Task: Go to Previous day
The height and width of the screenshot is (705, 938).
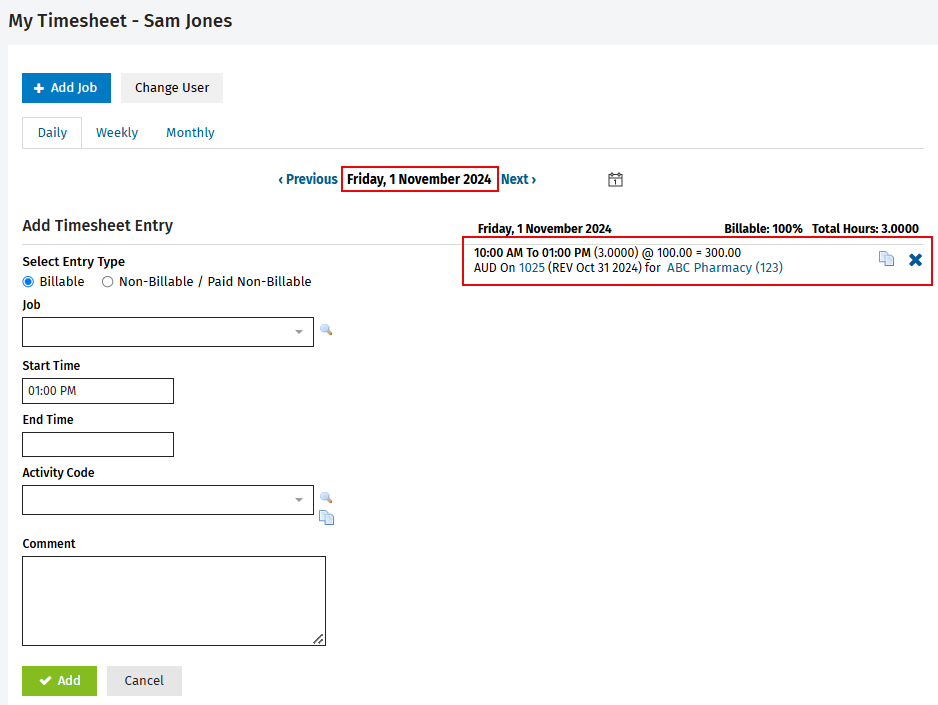Action: pos(307,179)
